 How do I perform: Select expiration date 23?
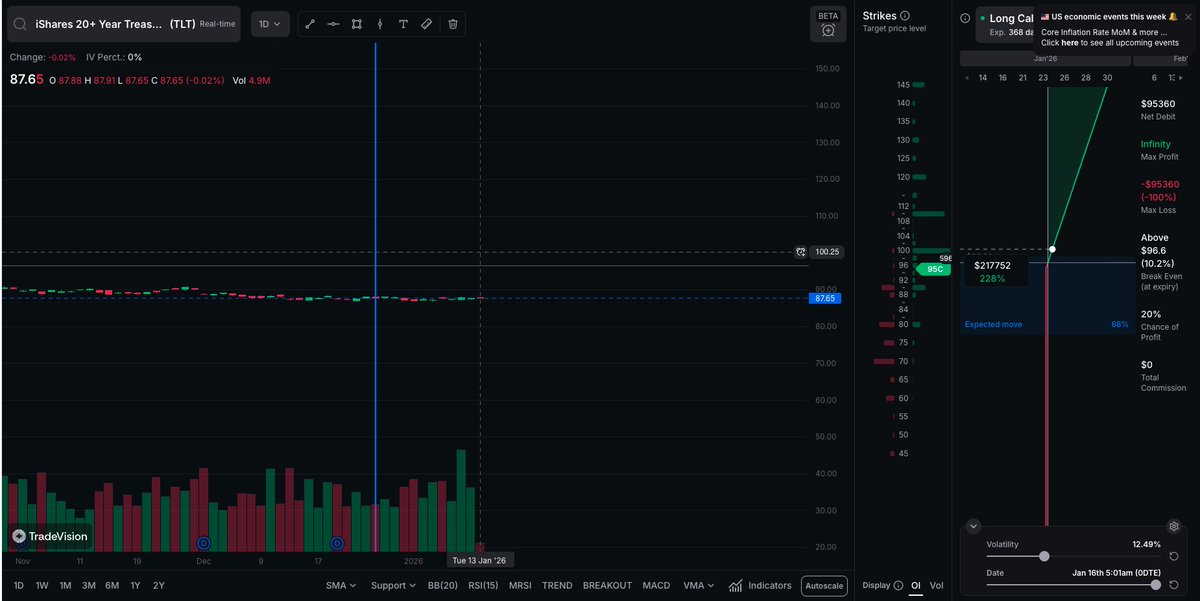(x=1043, y=78)
